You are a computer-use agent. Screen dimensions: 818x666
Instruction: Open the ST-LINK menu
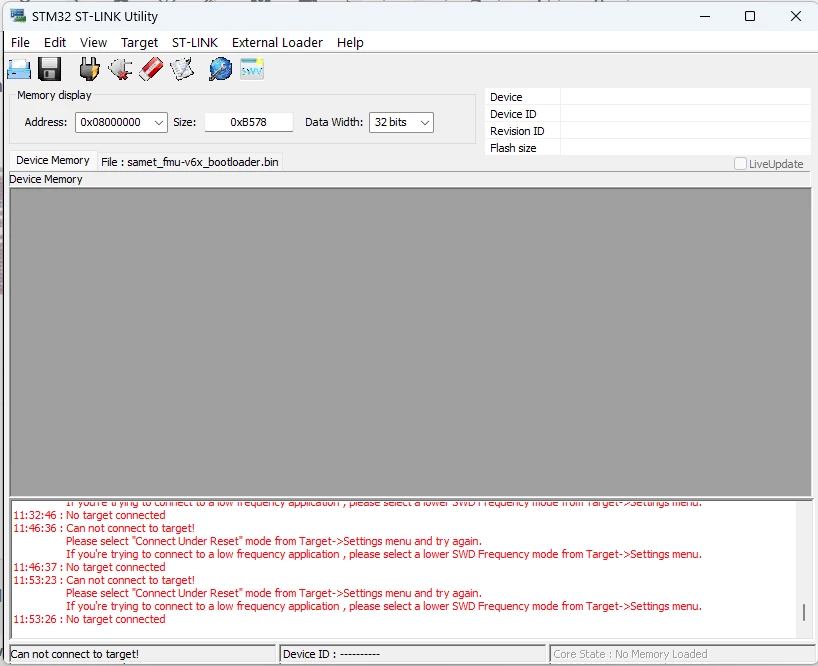195,43
